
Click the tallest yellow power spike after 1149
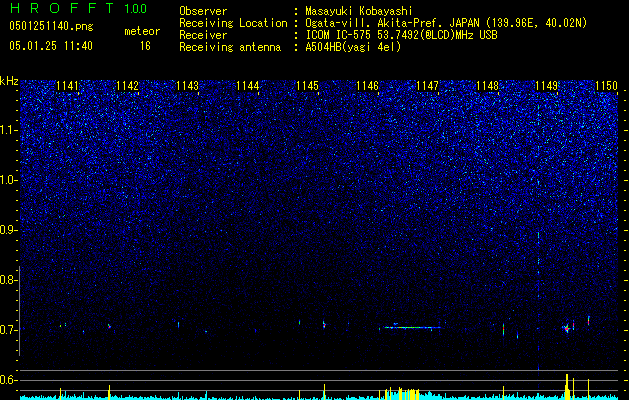pyautogui.click(x=567, y=387)
